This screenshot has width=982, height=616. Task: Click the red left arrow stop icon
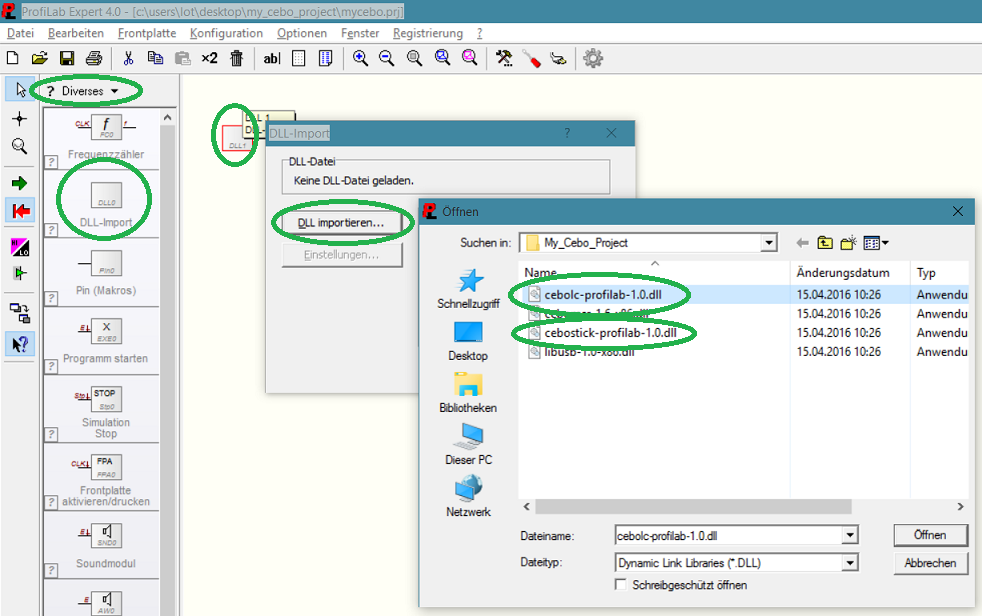pyautogui.click(x=21, y=210)
